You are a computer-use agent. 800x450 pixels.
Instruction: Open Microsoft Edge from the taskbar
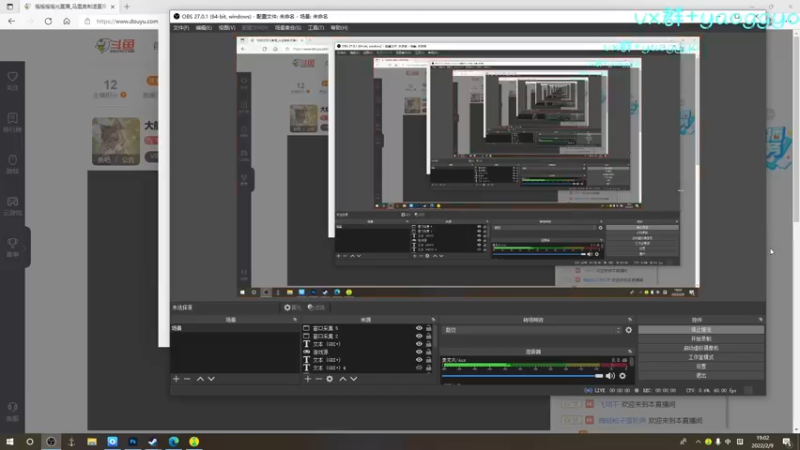173,442
